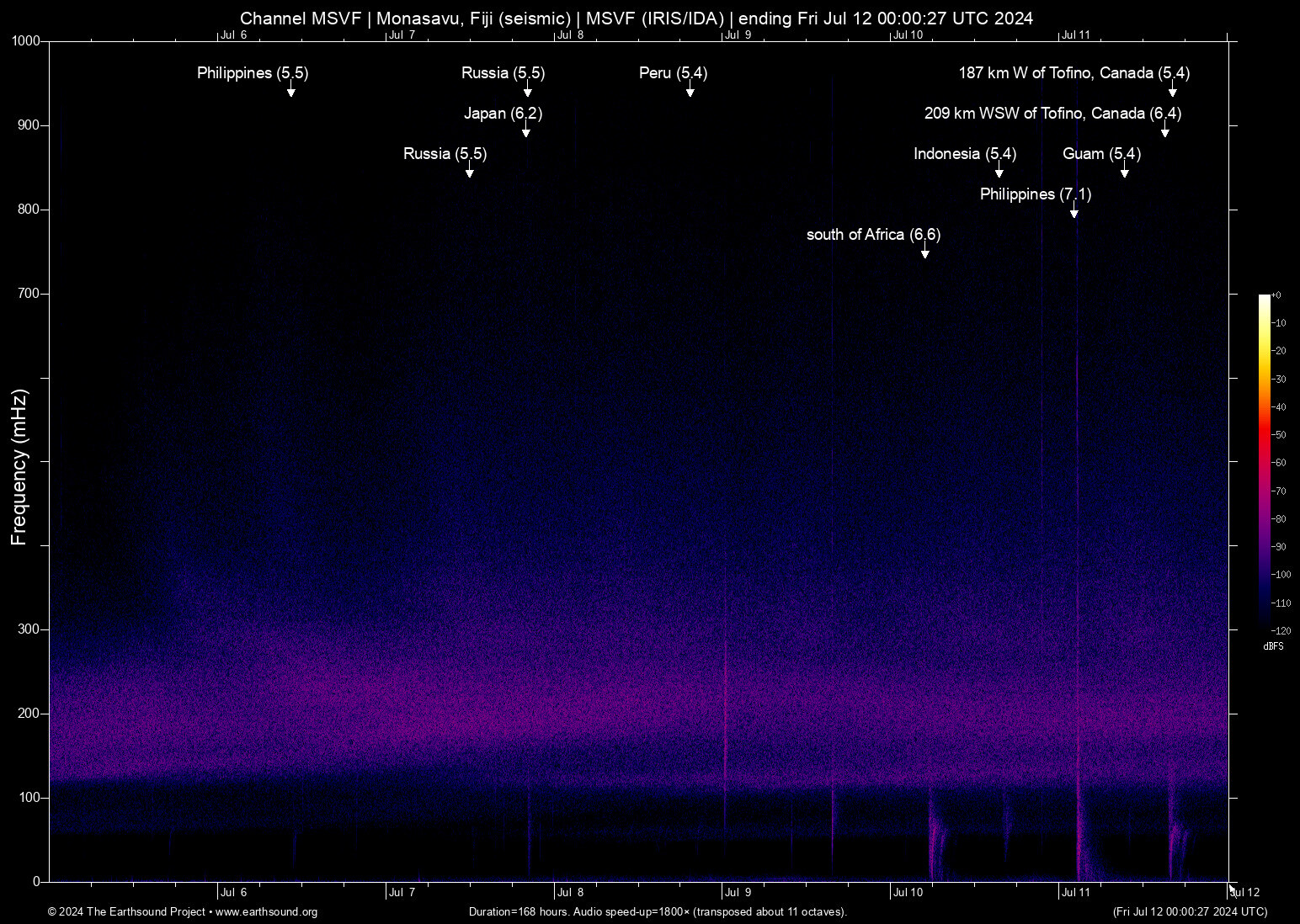Image resolution: width=1300 pixels, height=924 pixels.
Task: Click the dBFS color scale bar
Action: point(1264,461)
